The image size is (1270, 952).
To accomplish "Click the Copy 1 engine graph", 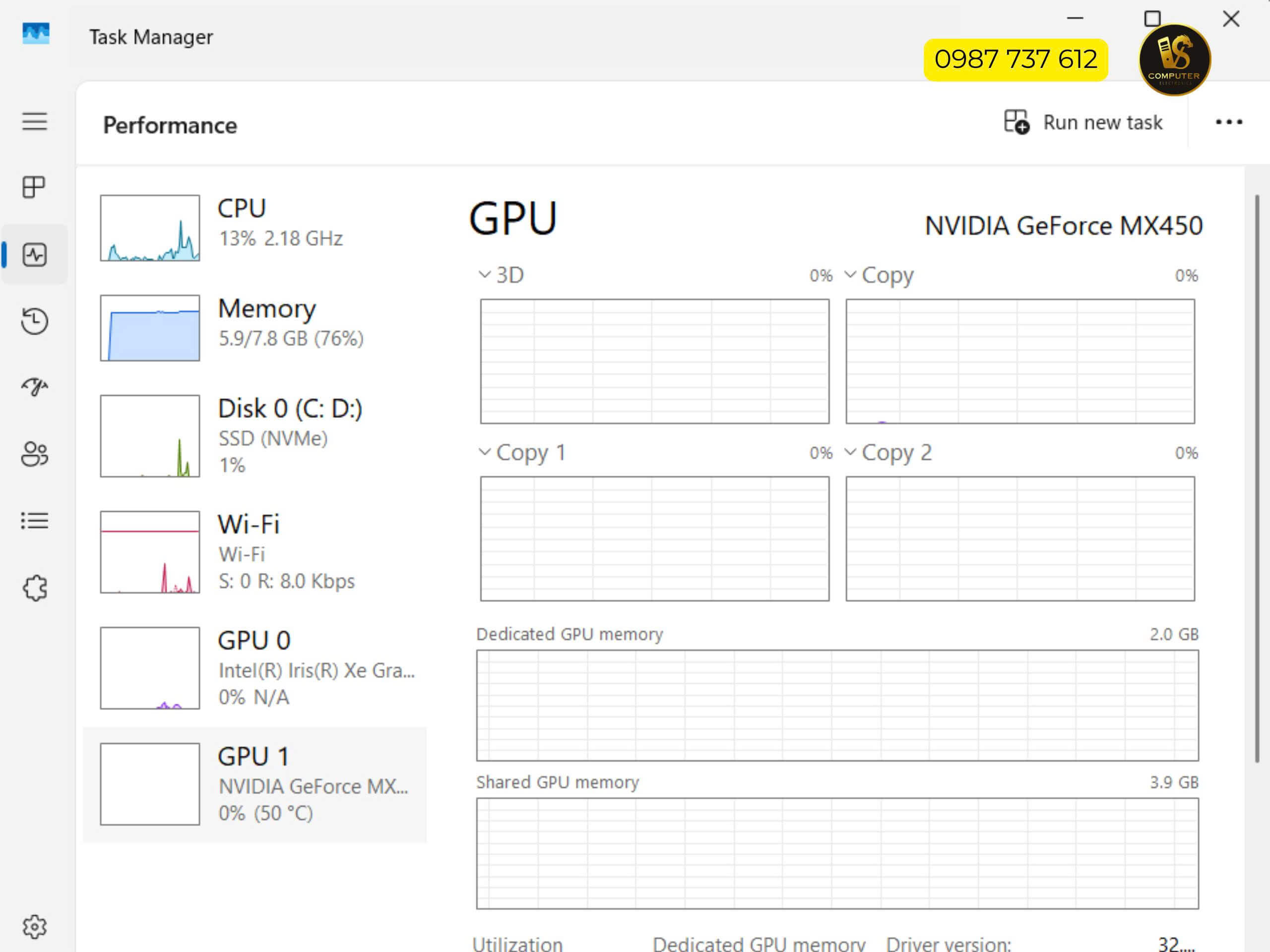I will tap(654, 539).
